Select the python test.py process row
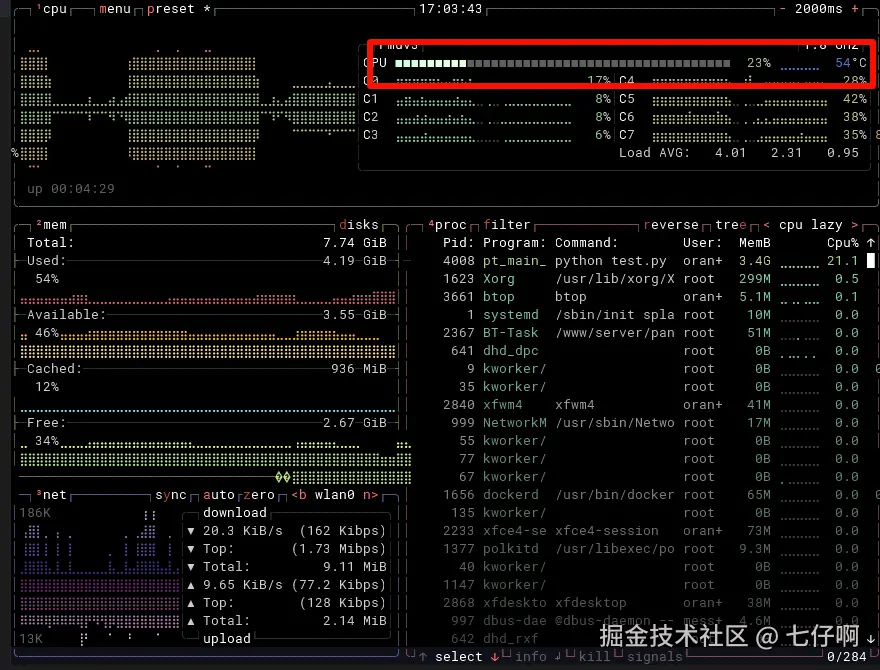 click(x=651, y=261)
